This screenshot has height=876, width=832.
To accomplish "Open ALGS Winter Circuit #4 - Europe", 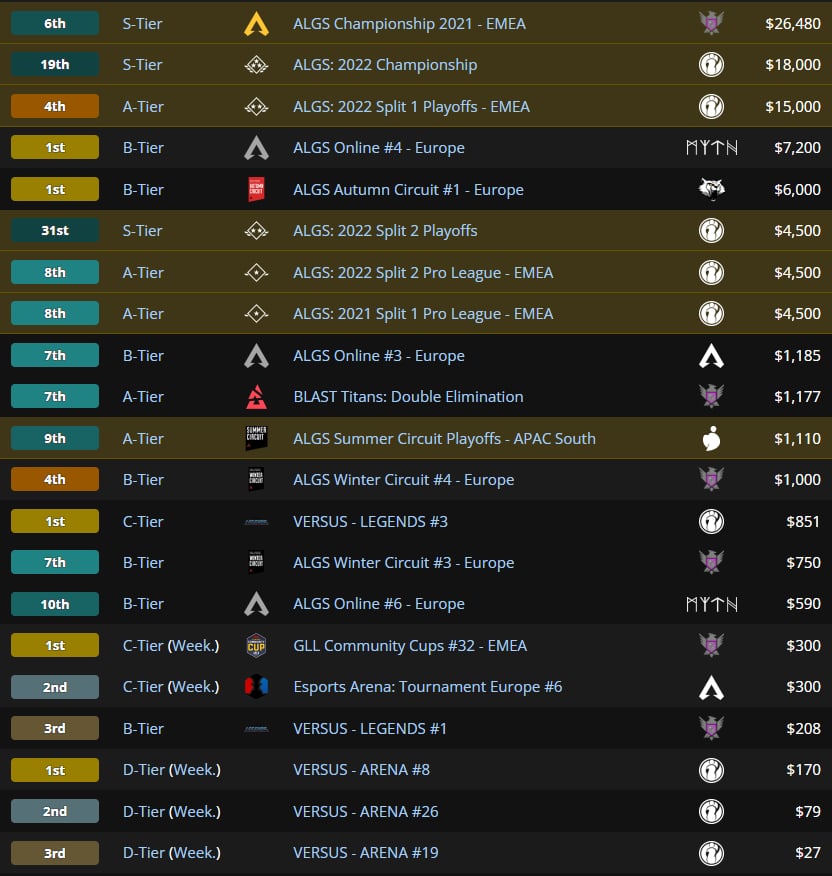I will tap(403, 480).
